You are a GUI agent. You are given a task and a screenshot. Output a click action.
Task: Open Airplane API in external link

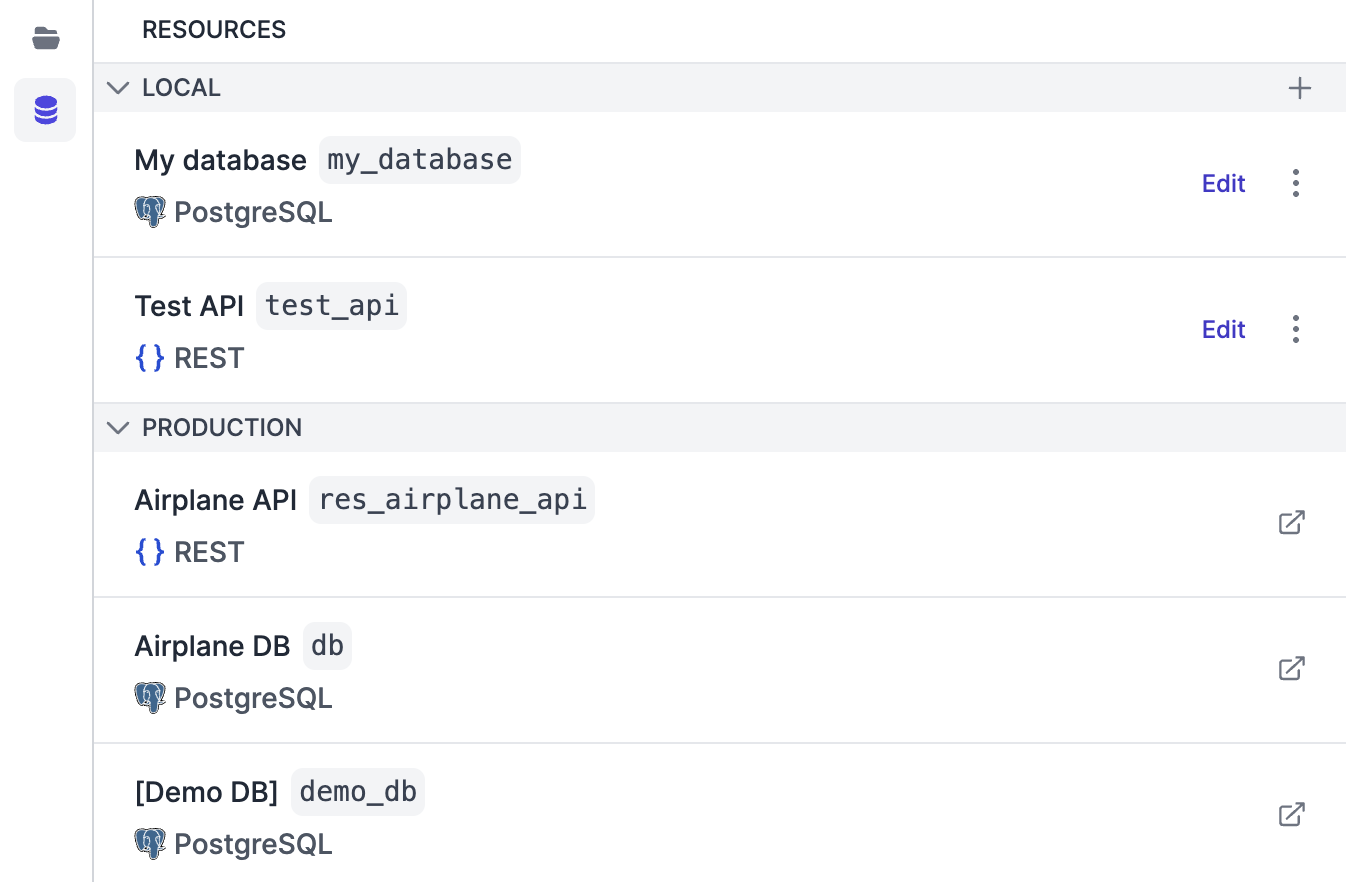pyautogui.click(x=1292, y=523)
